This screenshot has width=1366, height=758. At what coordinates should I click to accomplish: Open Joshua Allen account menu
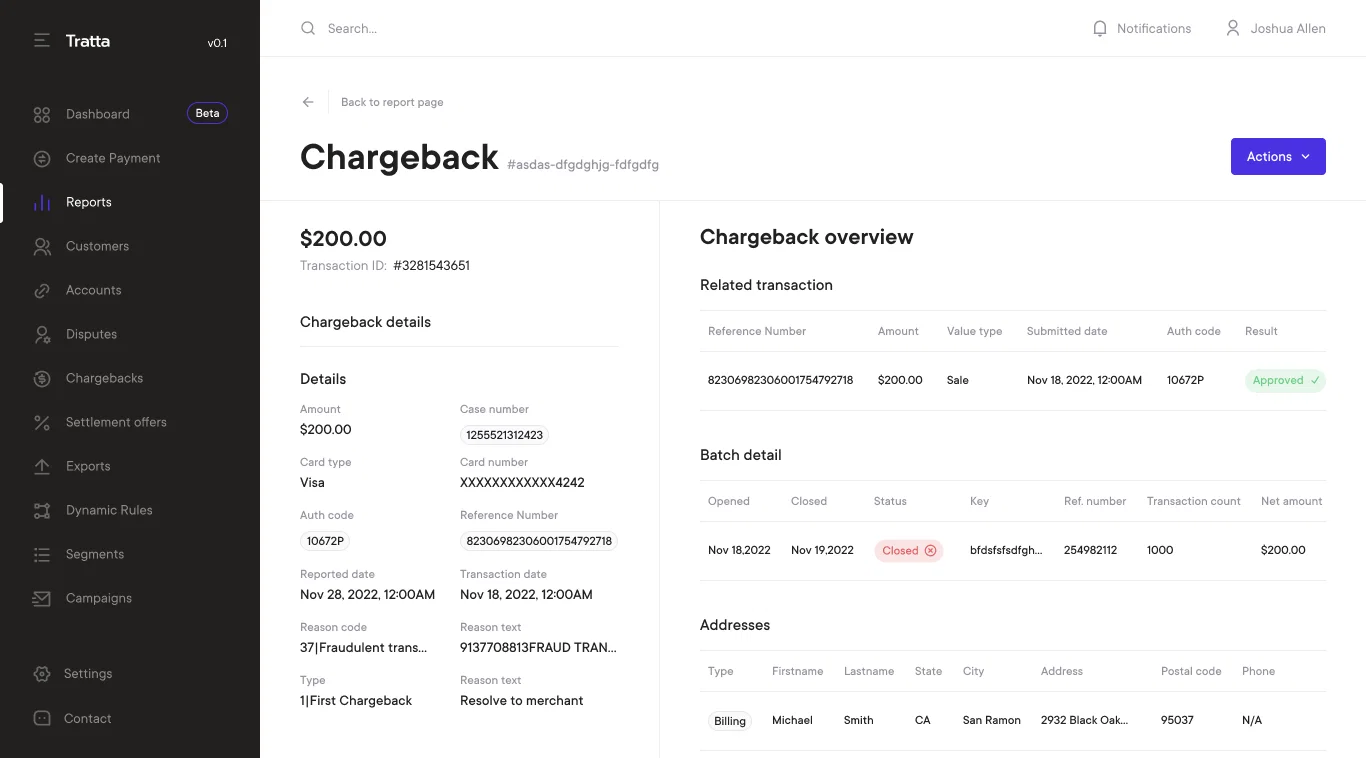(x=1288, y=28)
